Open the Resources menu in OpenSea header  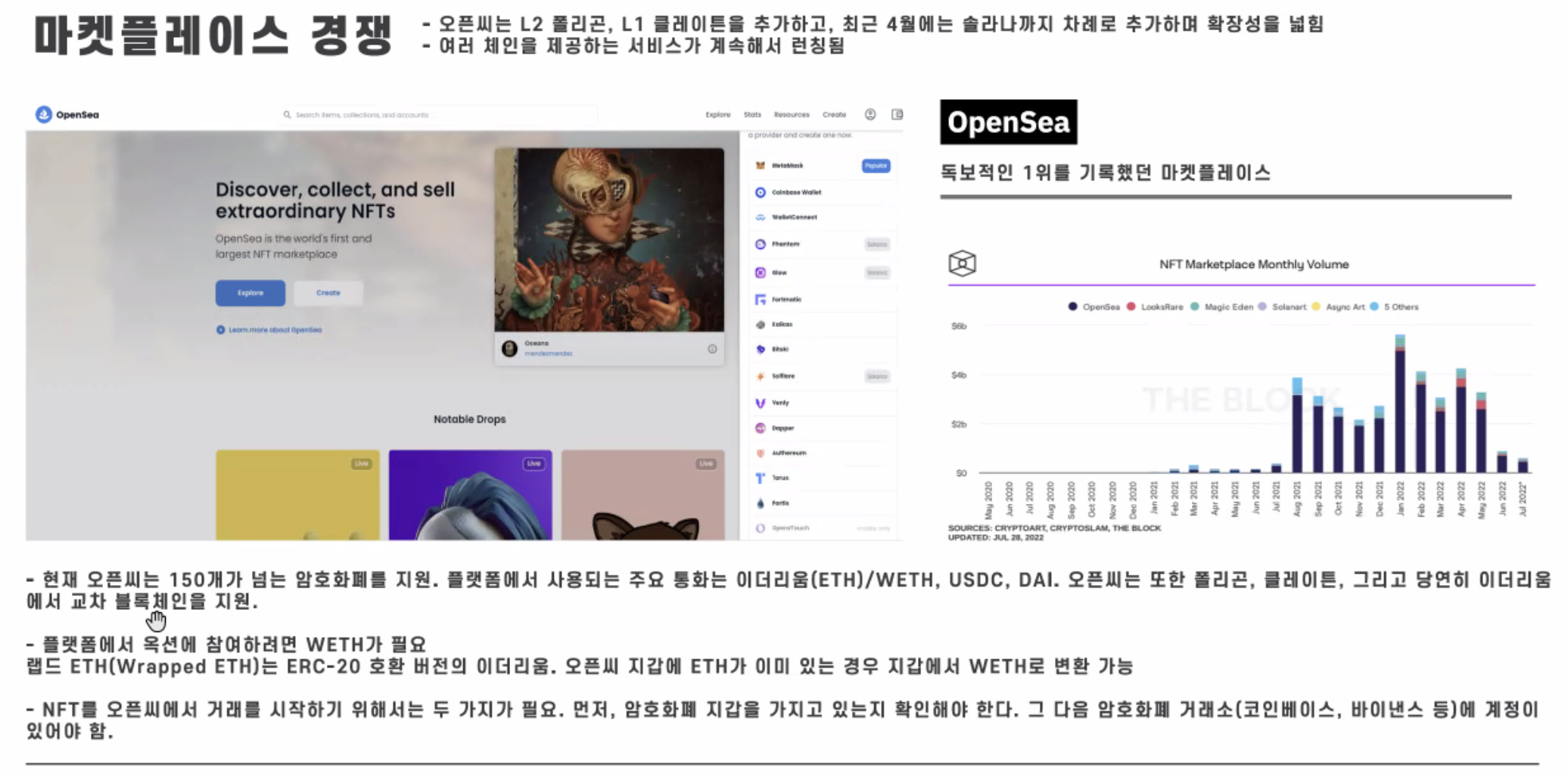(x=792, y=115)
